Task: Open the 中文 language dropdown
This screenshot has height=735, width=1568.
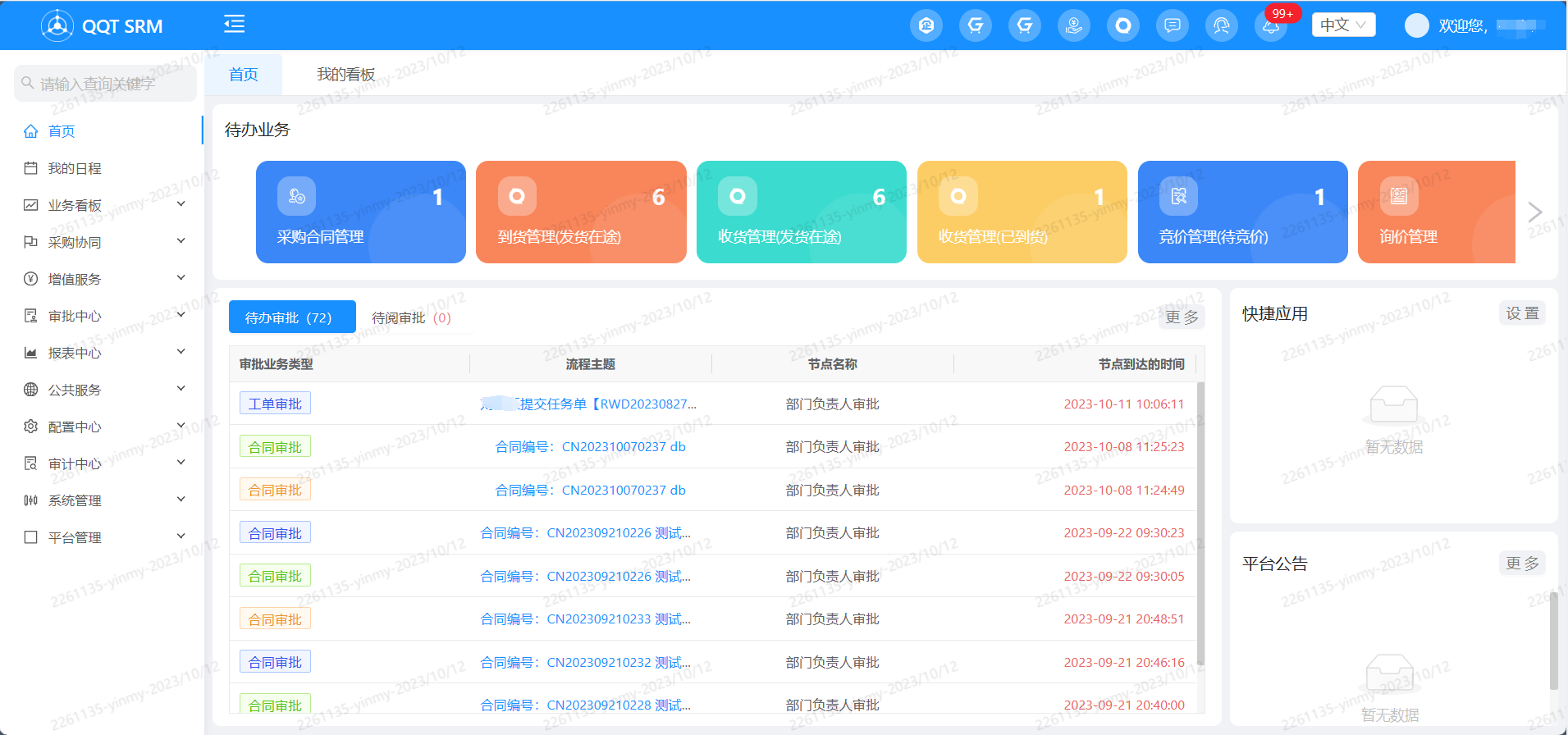Action: tap(1343, 25)
